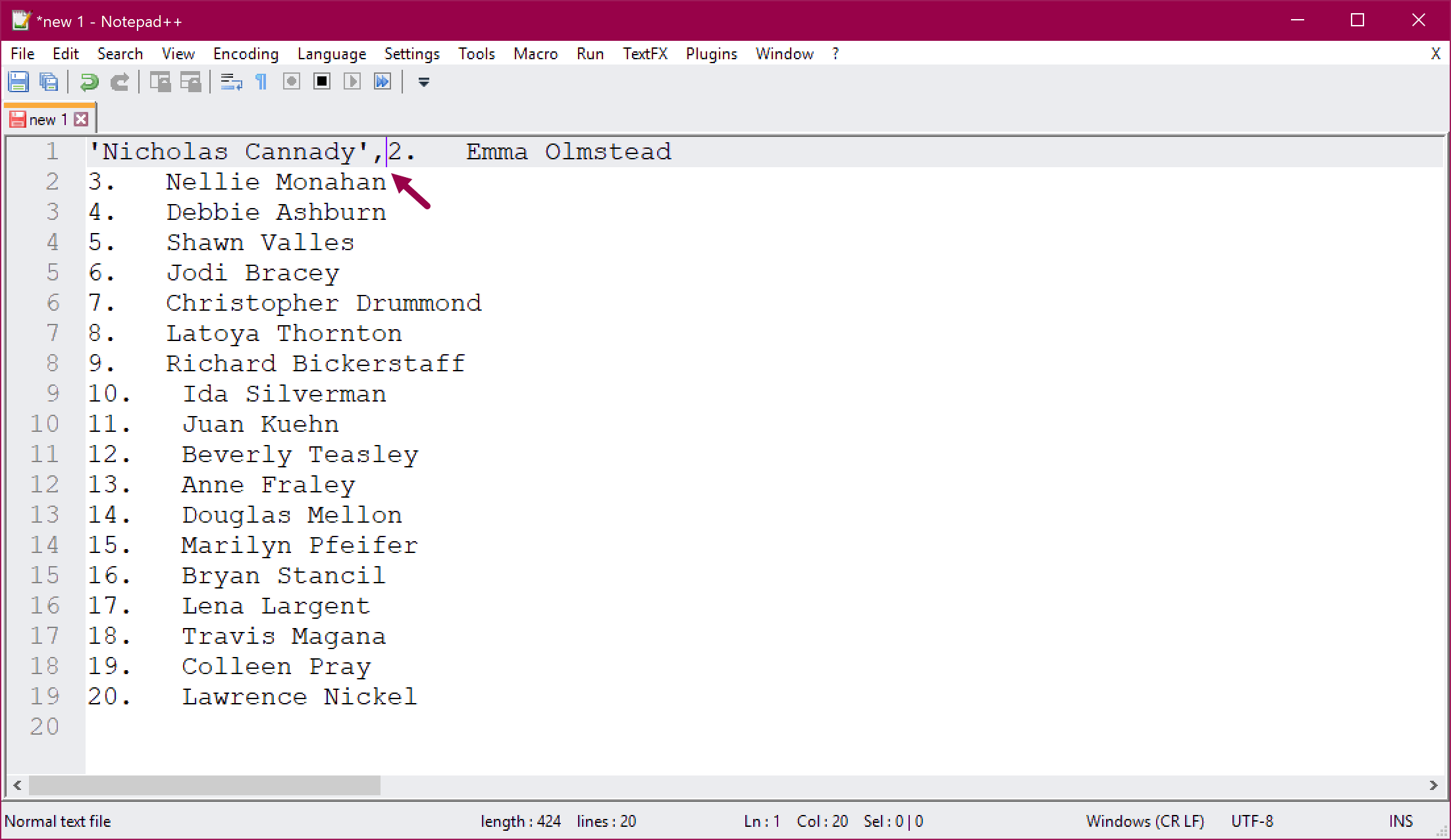The height and width of the screenshot is (840, 1451).
Task: Click the Save file toolbar icon
Action: (x=18, y=82)
